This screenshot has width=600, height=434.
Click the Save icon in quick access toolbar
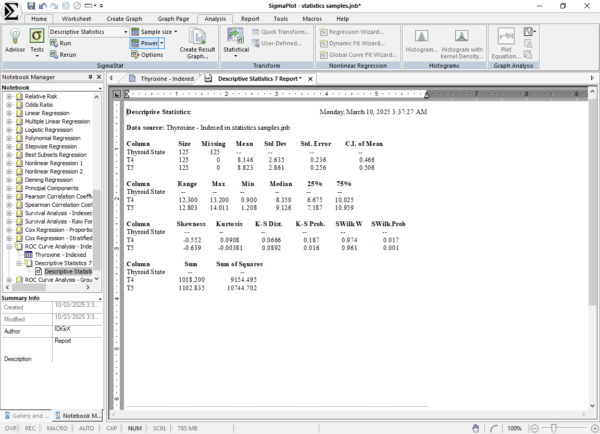pos(31,6)
